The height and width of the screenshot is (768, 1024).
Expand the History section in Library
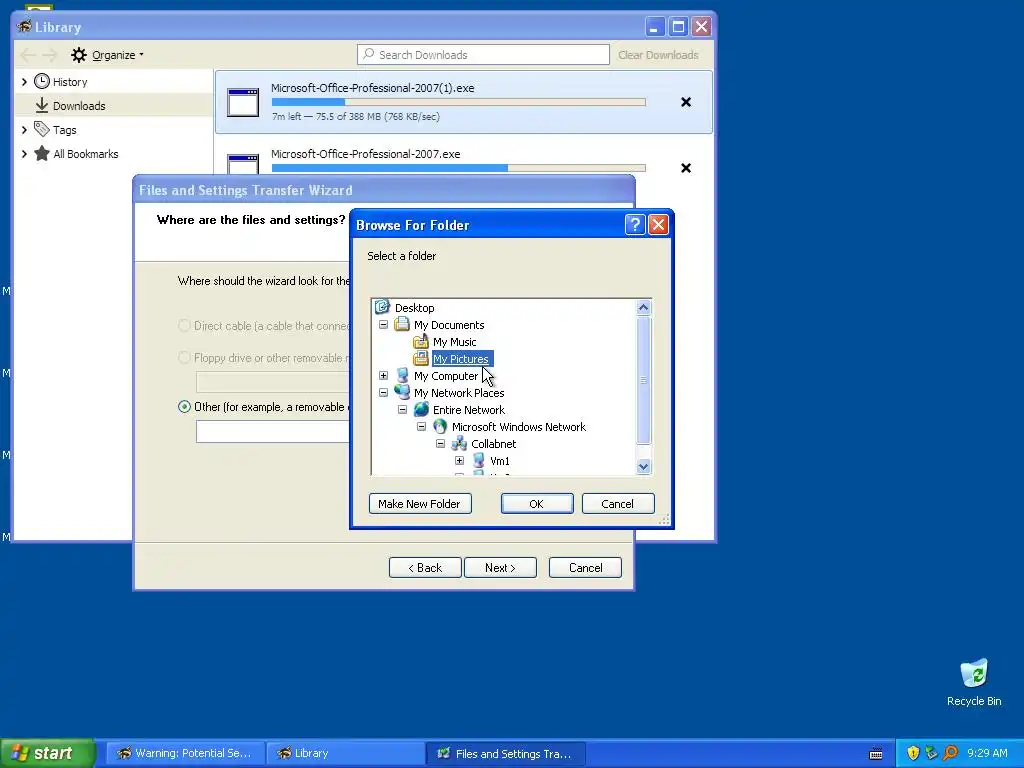click(24, 82)
